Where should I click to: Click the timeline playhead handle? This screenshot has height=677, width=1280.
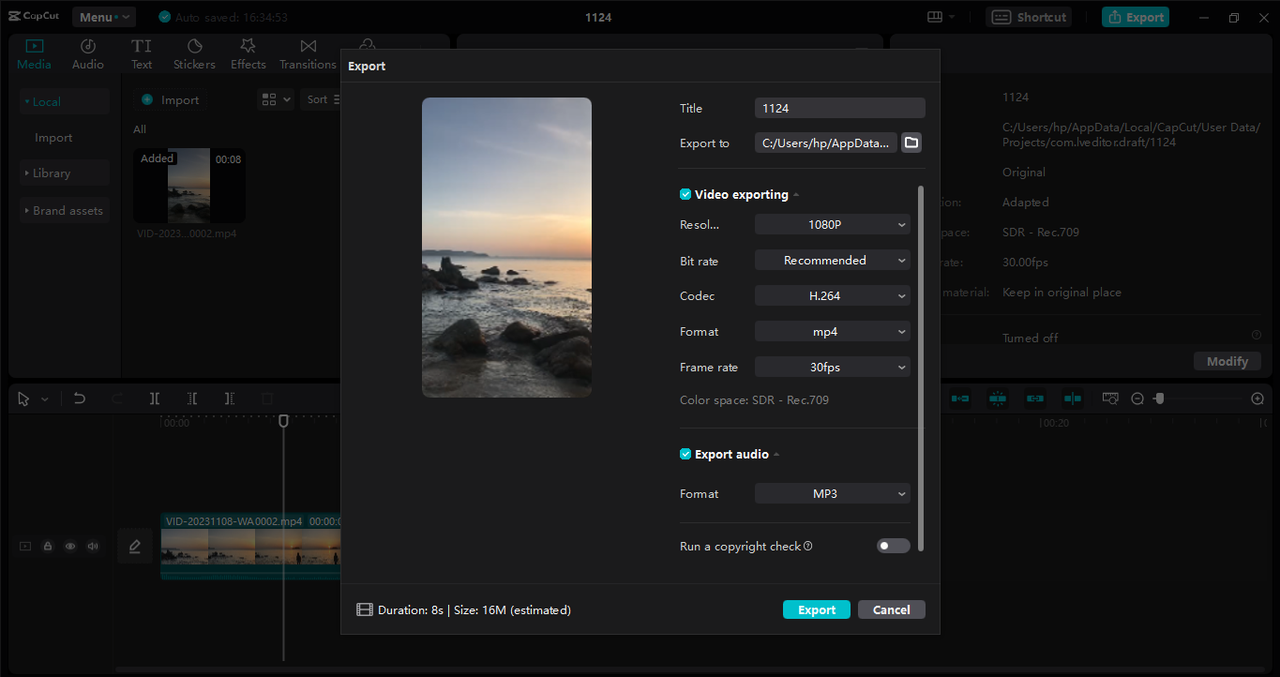(x=283, y=421)
